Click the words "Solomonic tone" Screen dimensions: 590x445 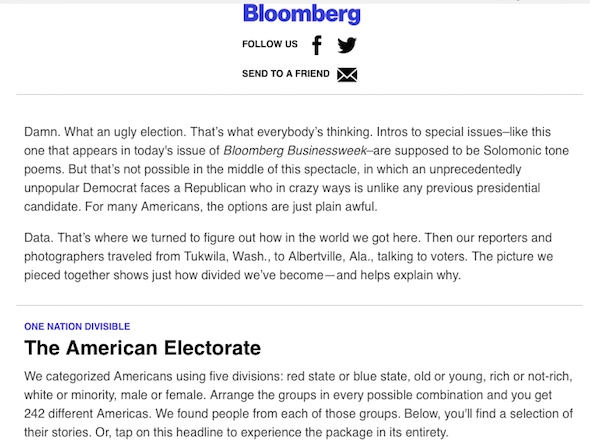pyautogui.click(x=526, y=150)
